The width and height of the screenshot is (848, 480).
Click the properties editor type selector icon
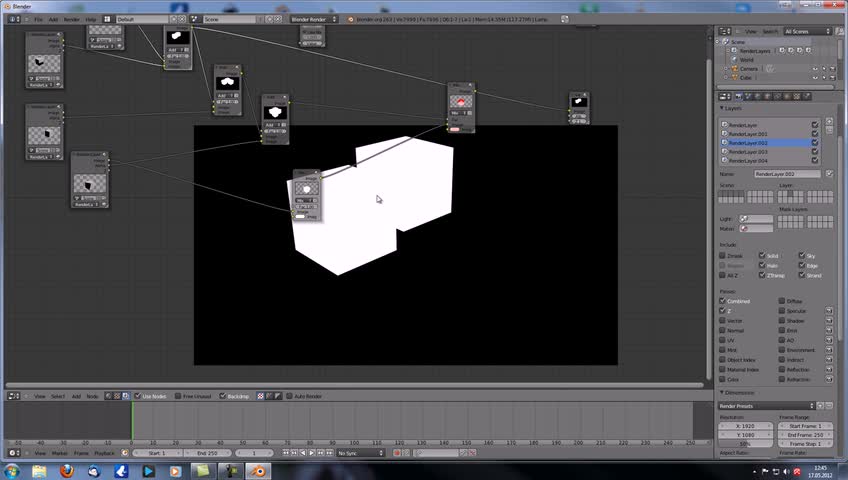724,96
